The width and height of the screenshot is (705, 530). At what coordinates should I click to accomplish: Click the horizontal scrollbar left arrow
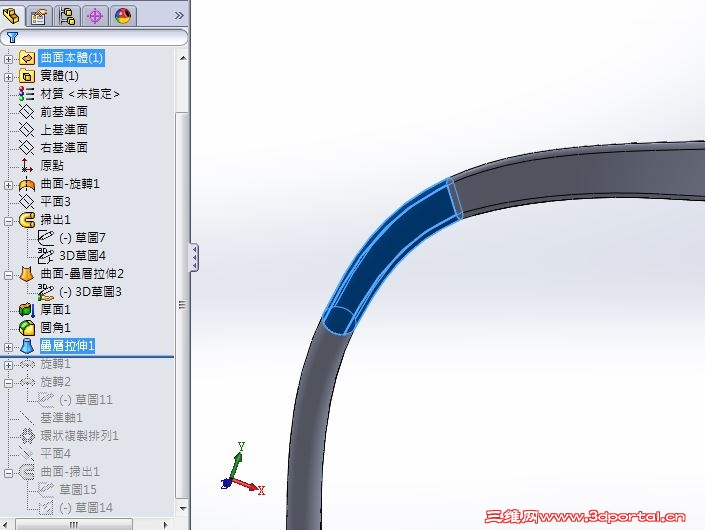5,525
